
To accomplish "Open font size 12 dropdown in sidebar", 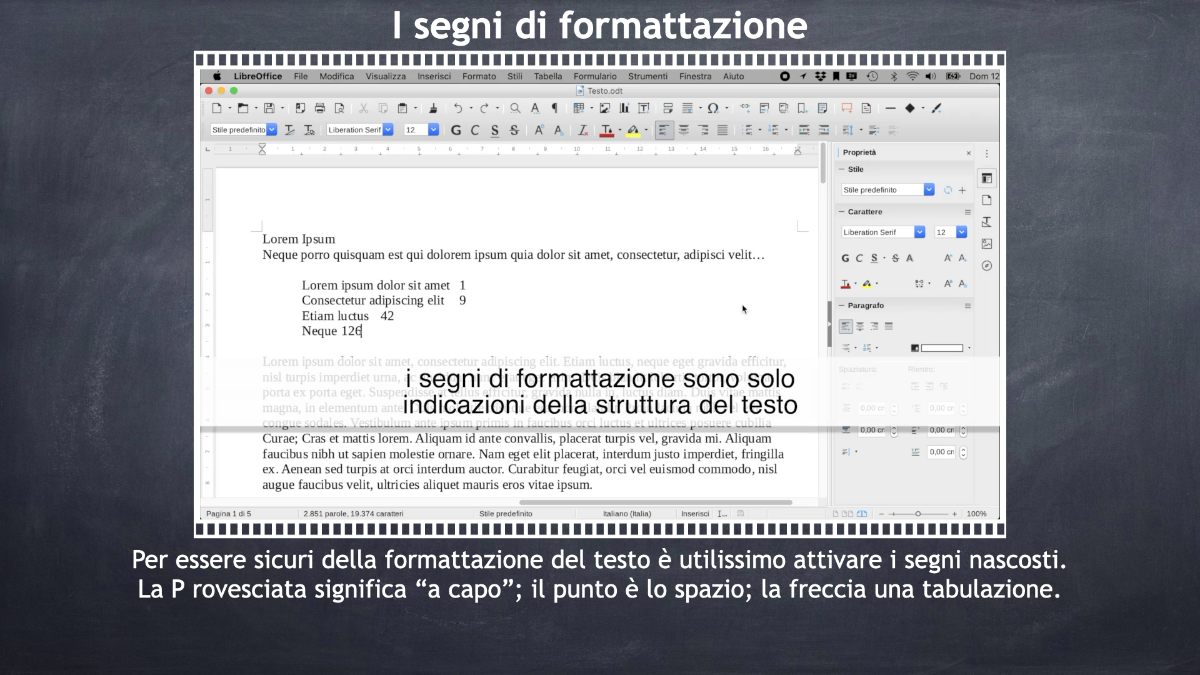I will pos(961,232).
